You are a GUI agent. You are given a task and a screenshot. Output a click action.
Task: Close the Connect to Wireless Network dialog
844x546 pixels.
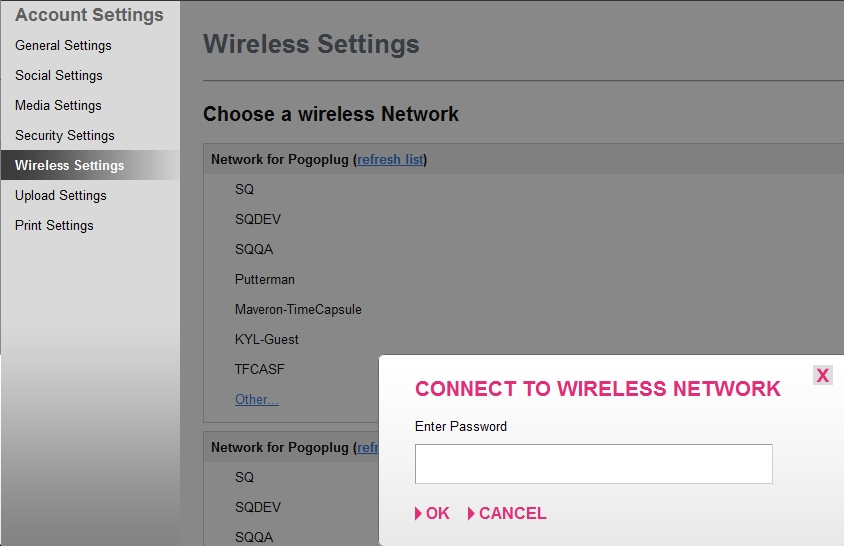tap(822, 375)
